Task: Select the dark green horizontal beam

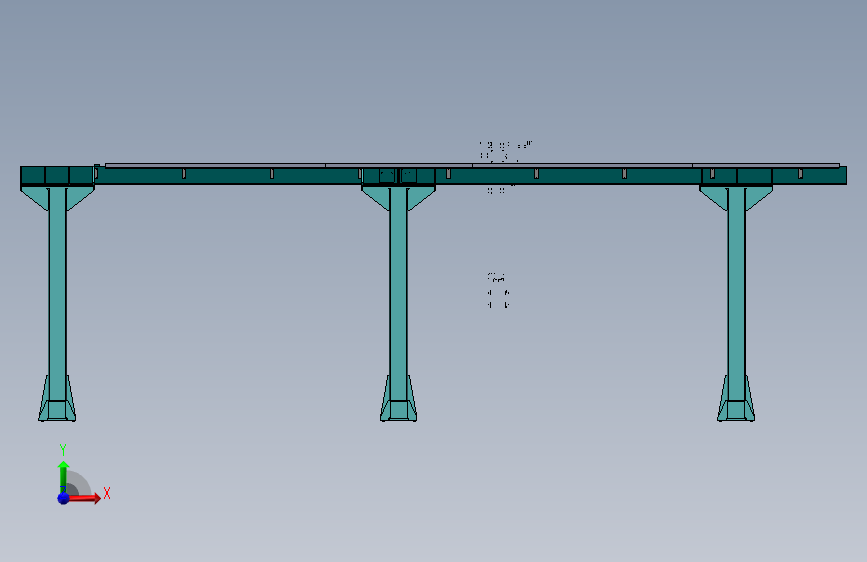Action: [434, 176]
